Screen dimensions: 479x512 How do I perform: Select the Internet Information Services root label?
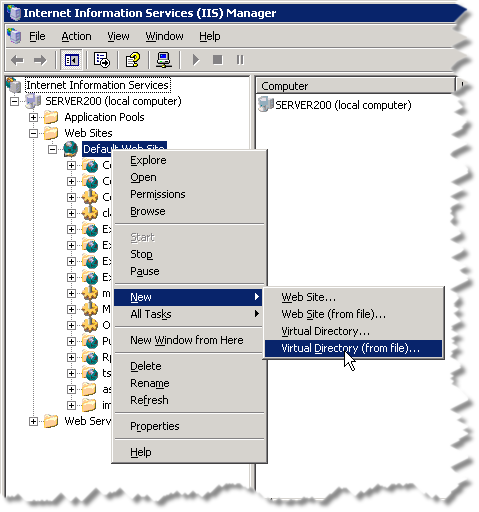pos(98,85)
